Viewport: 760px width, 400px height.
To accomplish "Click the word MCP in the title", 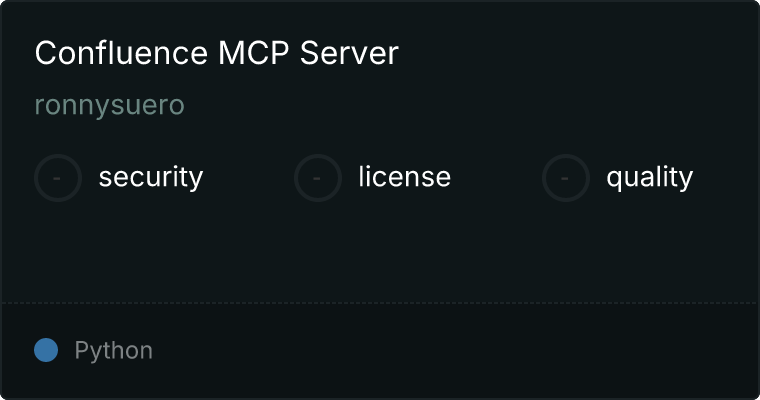I will click(254, 52).
